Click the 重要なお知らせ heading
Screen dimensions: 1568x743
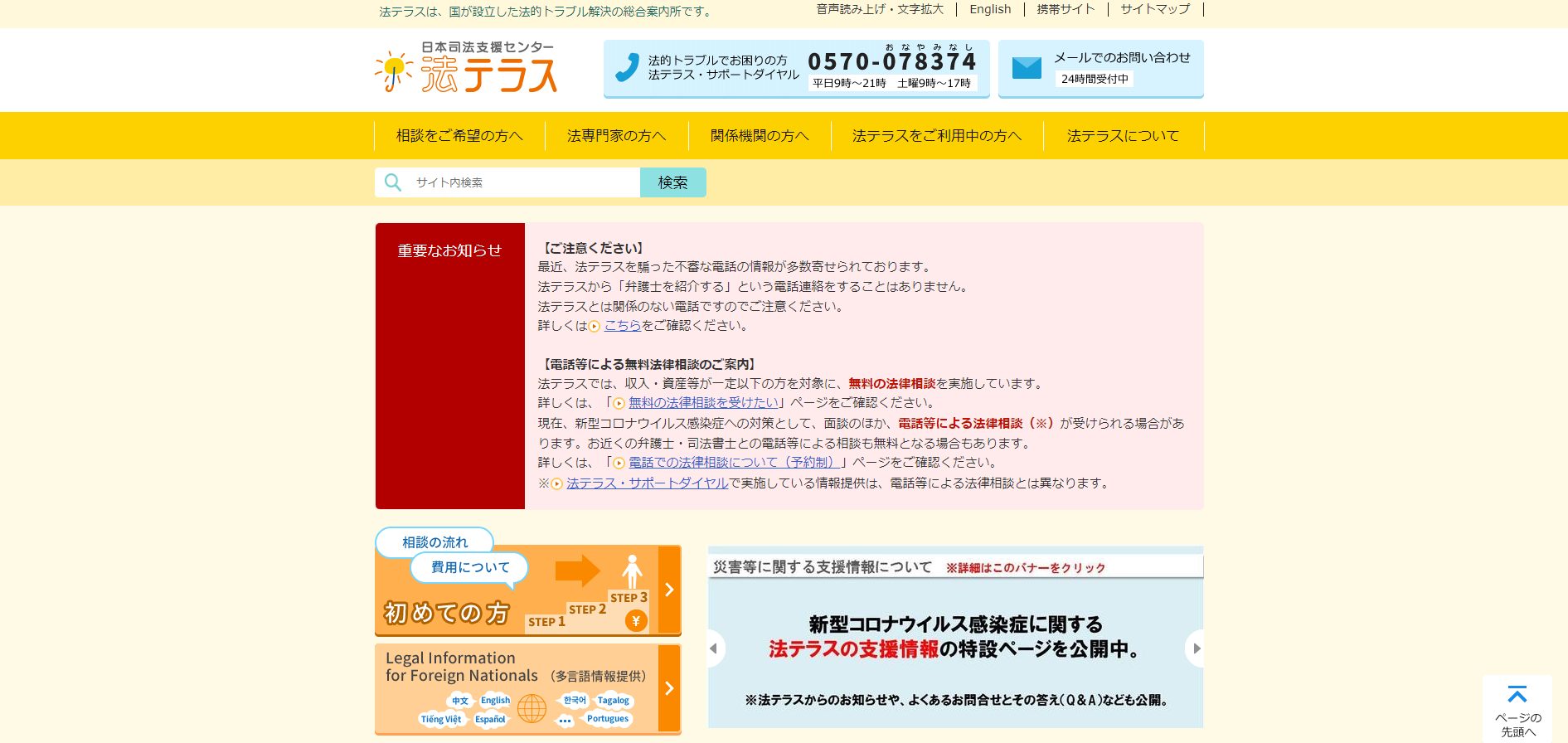click(449, 250)
